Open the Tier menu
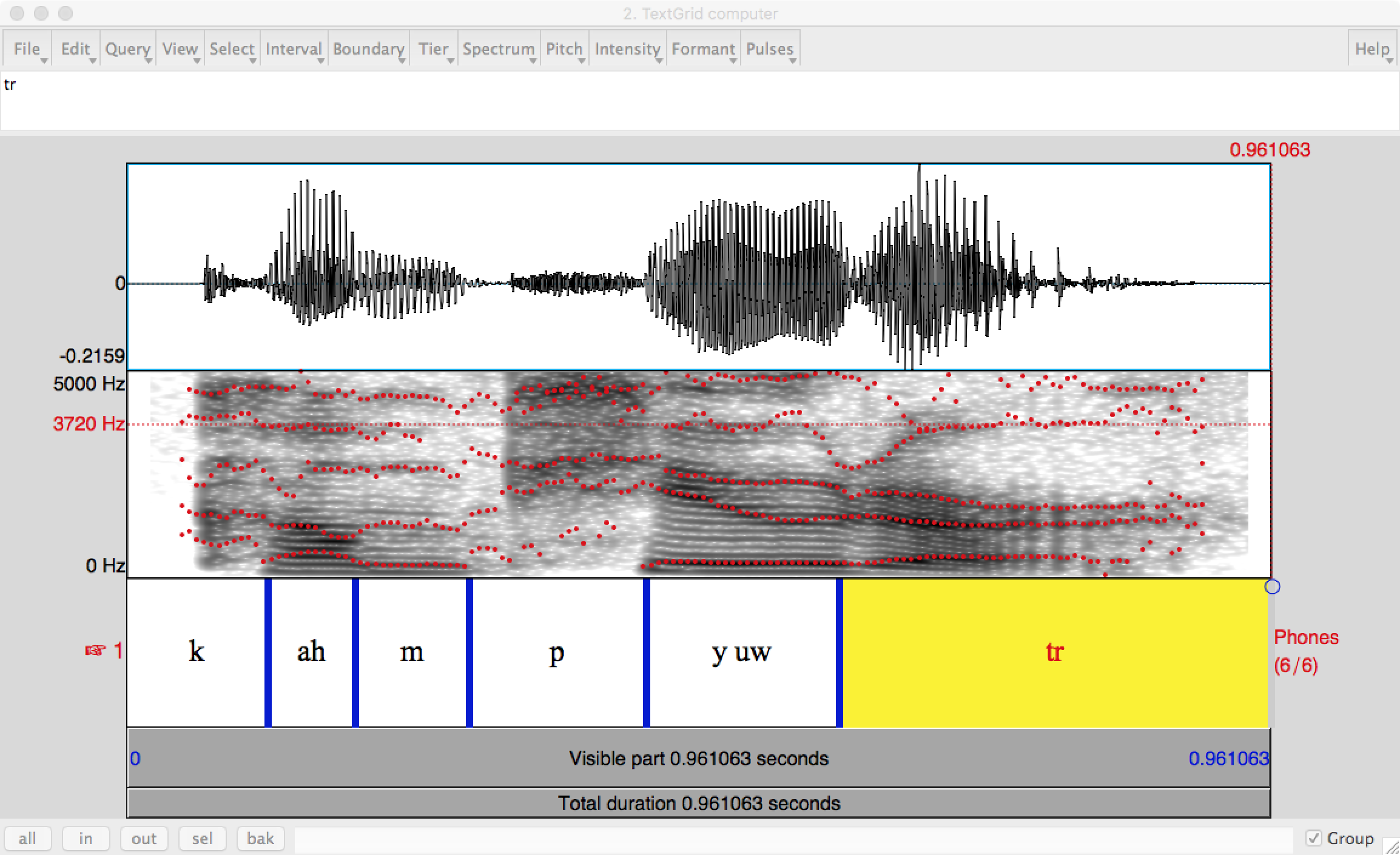 433,49
